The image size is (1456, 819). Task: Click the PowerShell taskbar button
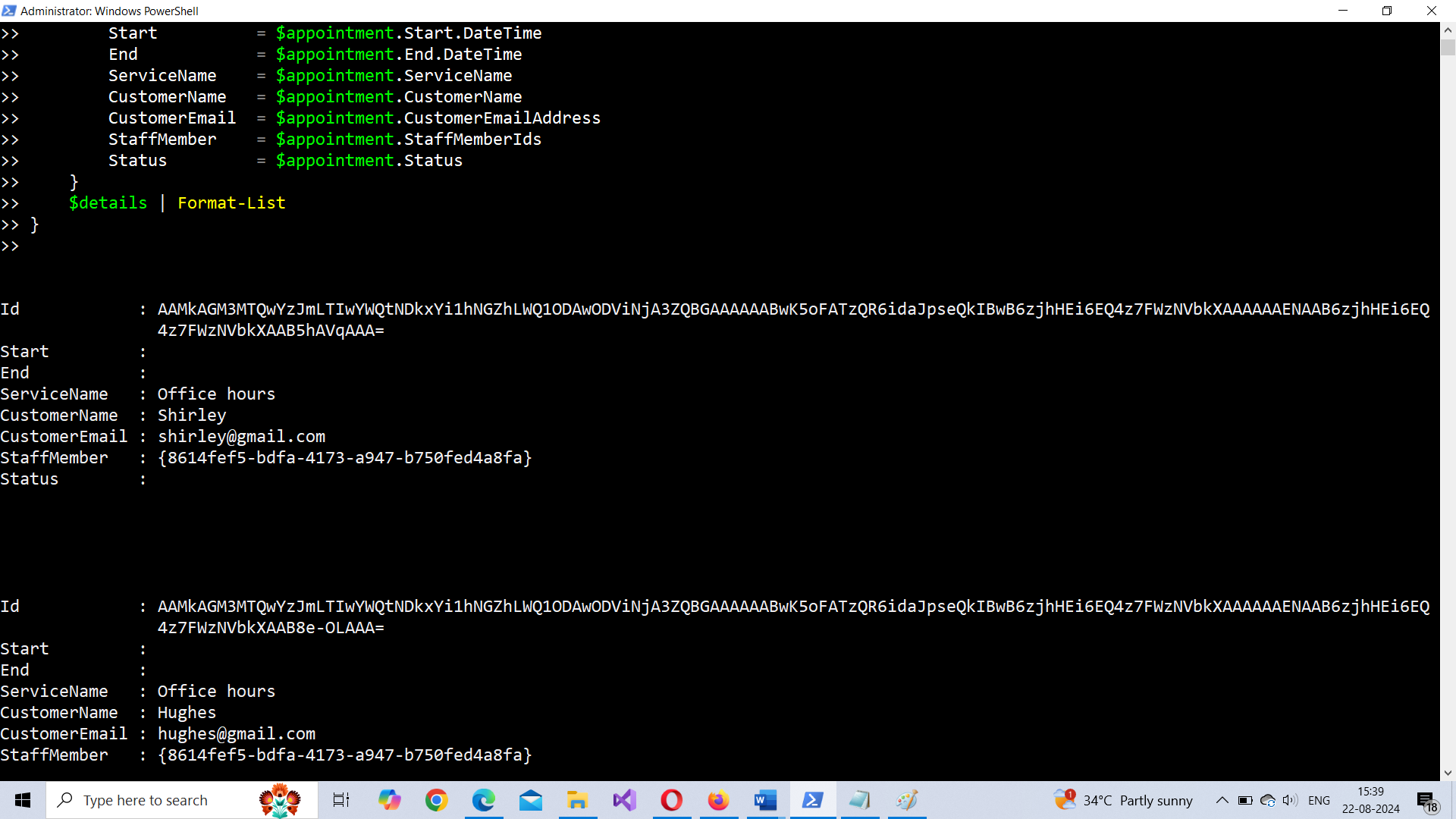pyautogui.click(x=813, y=800)
